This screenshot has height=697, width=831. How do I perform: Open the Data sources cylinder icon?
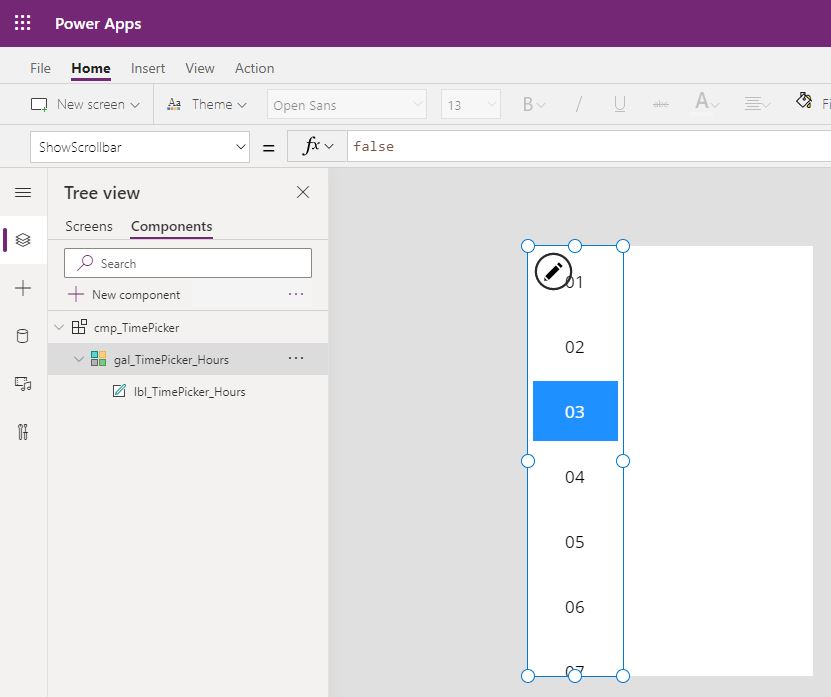coord(23,336)
